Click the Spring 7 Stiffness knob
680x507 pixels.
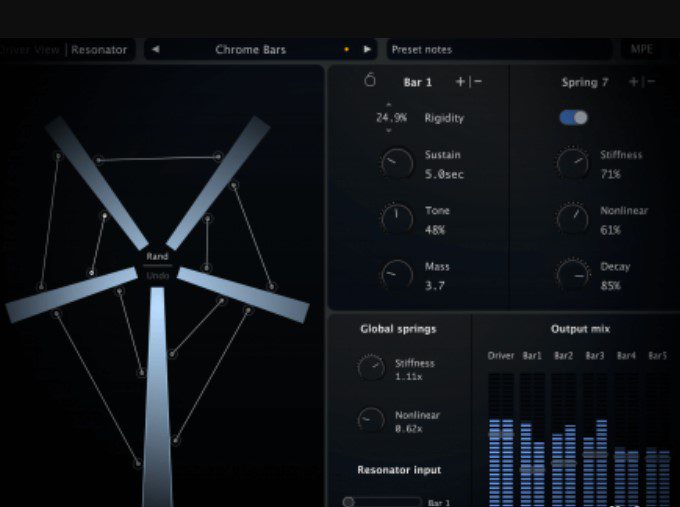tap(572, 164)
